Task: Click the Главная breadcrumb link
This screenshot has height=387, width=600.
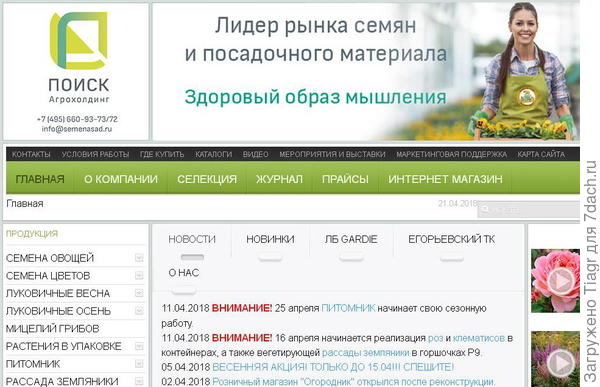Action: (x=24, y=204)
